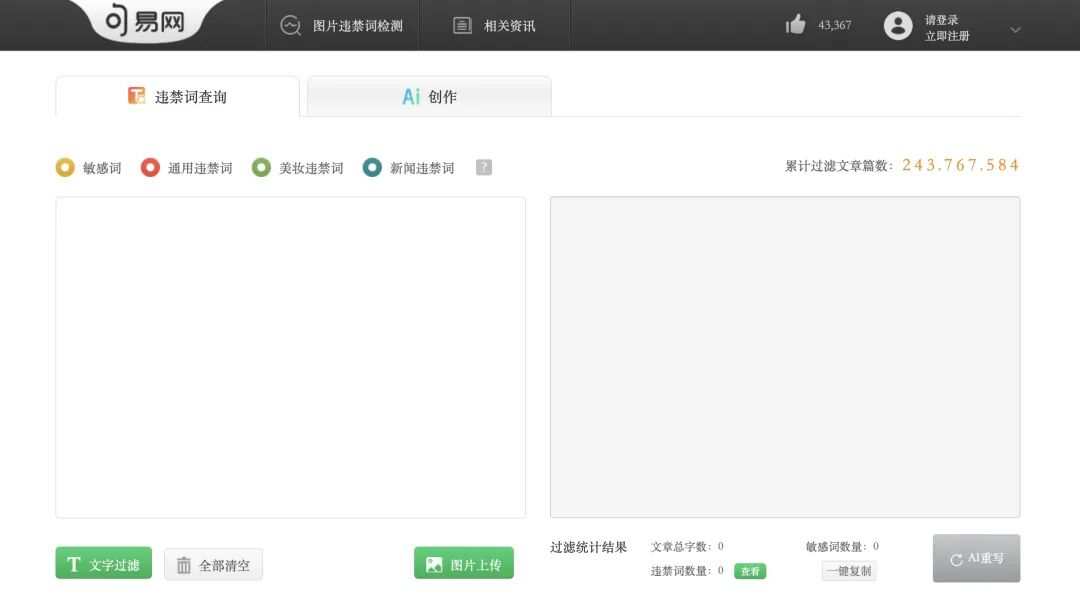
Task: Click the Ai icon on the 创作 tab
Action: coord(409,96)
